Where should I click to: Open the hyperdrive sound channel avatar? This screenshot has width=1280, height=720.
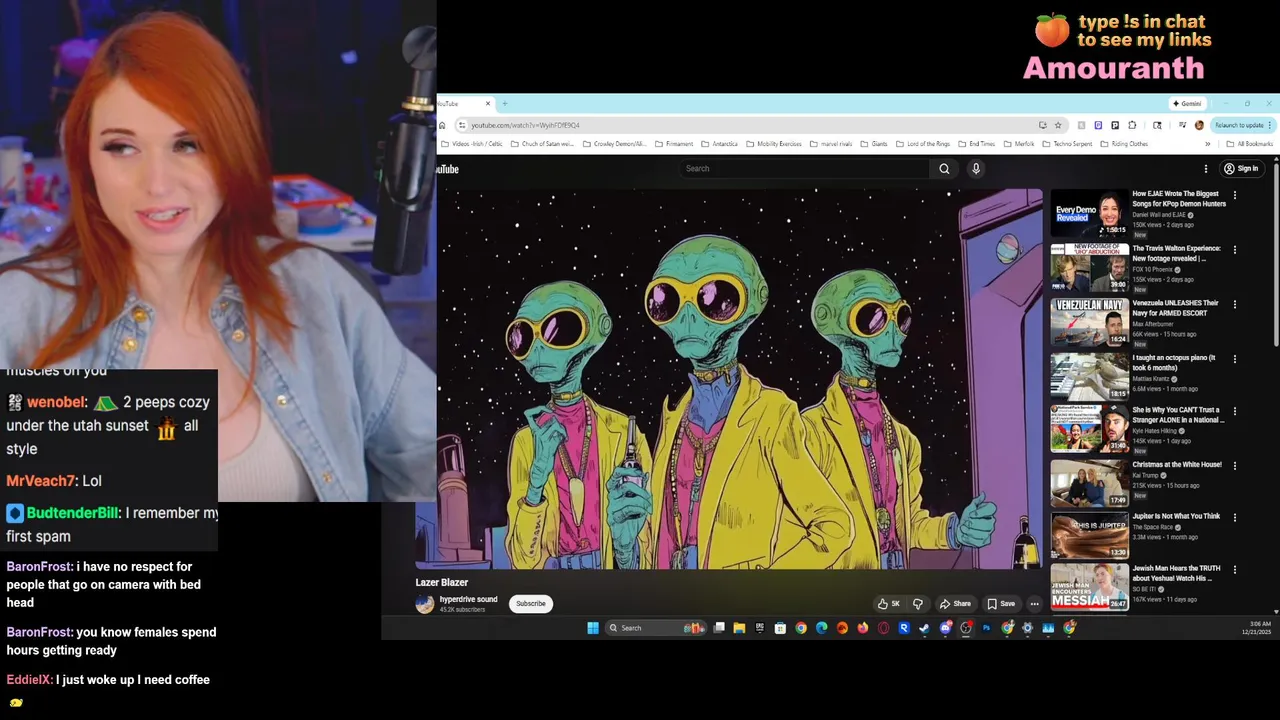[x=425, y=604]
